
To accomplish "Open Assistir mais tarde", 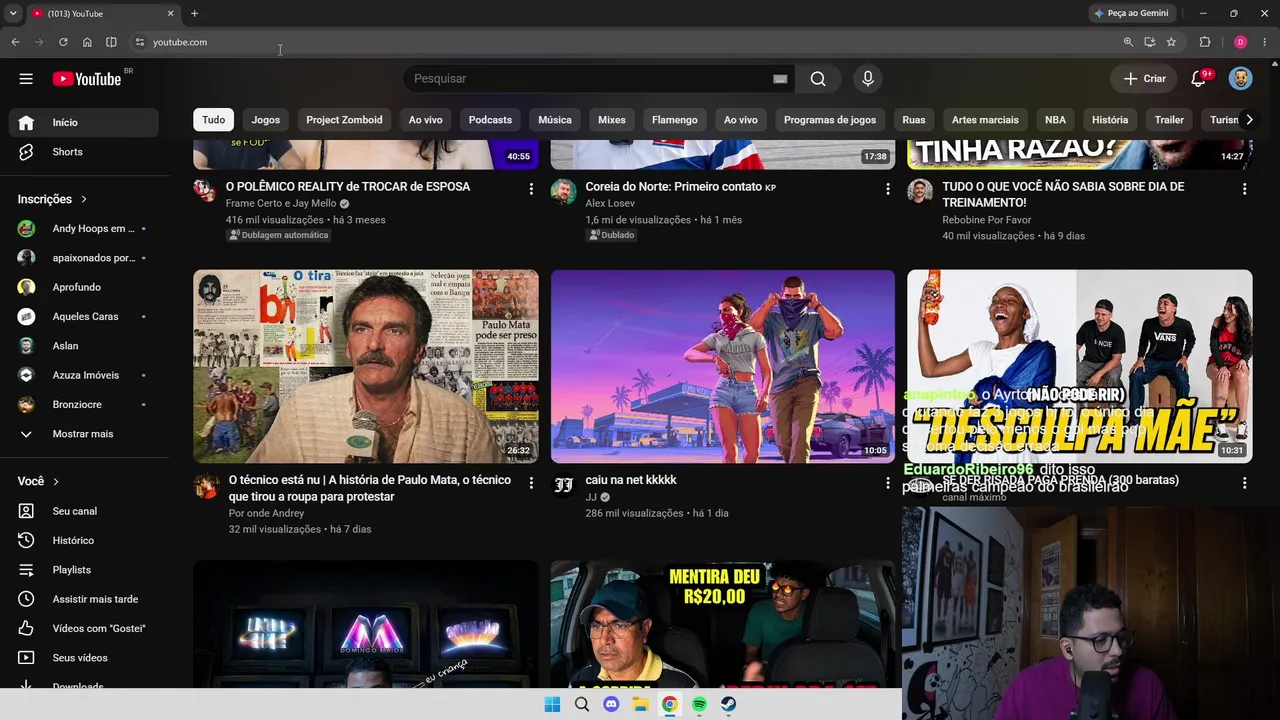I will (84, 599).
